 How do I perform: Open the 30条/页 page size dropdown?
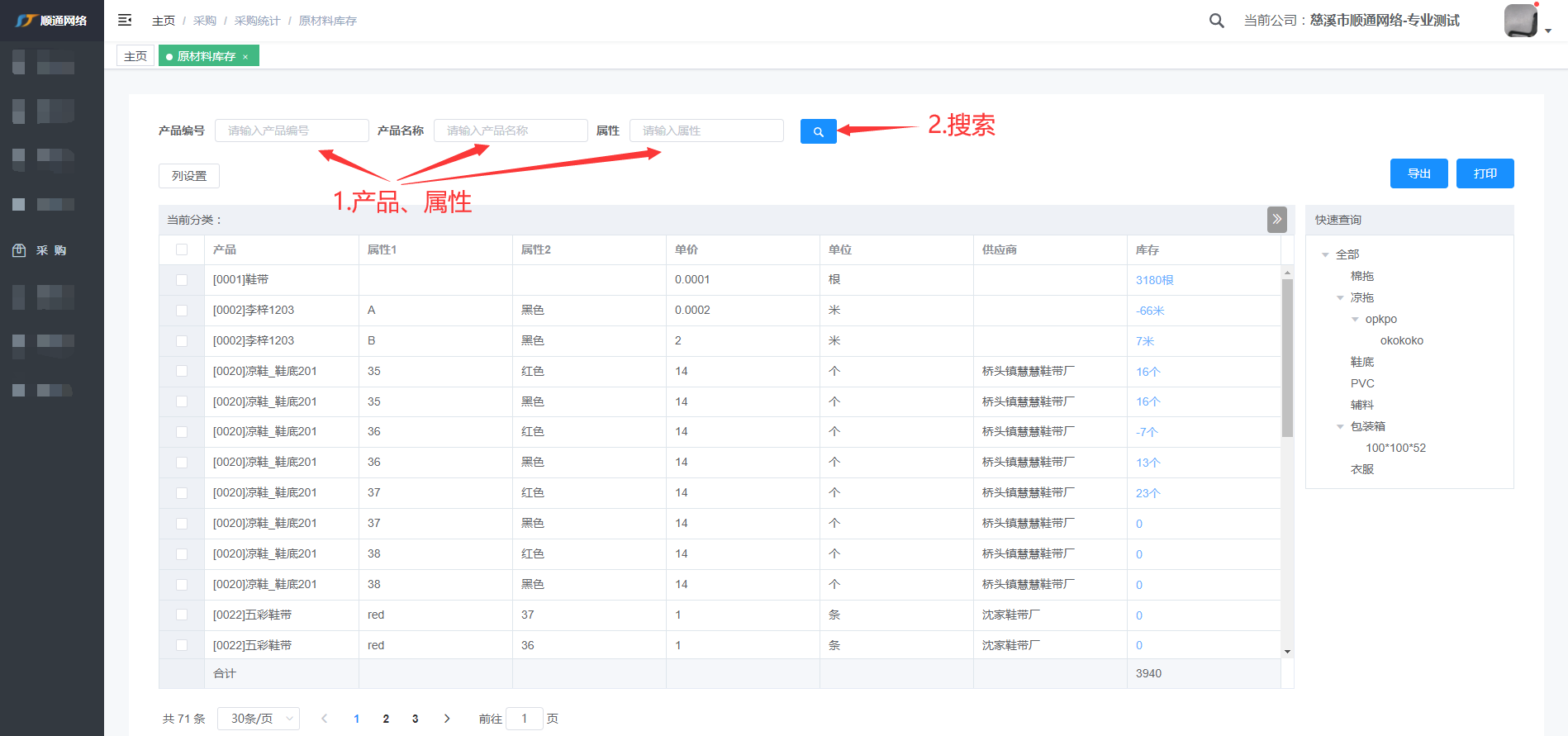coord(259,719)
